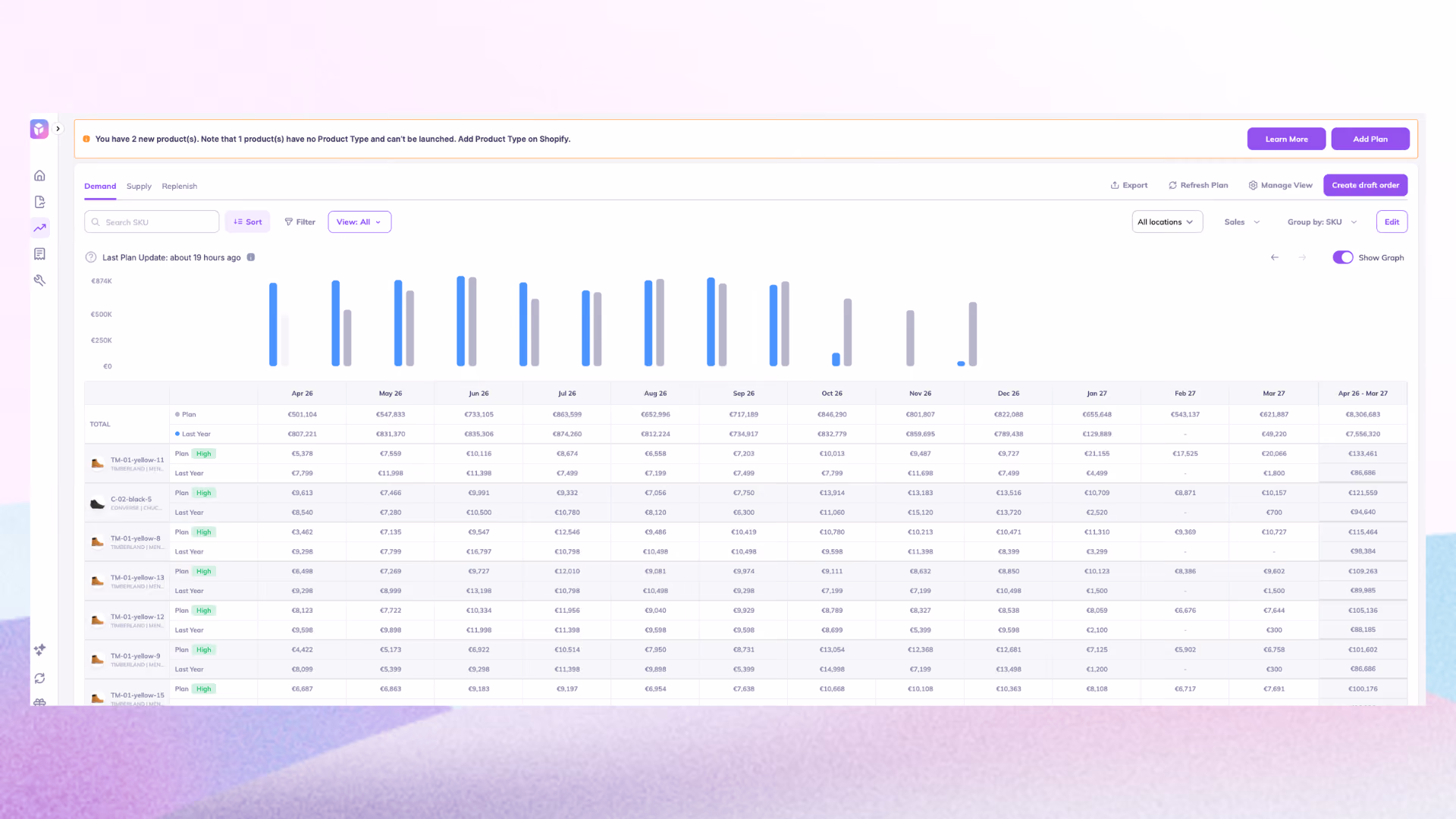Select the SKU name C-02-black-5
Viewport: 1456px width, 819px height.
coord(131,500)
